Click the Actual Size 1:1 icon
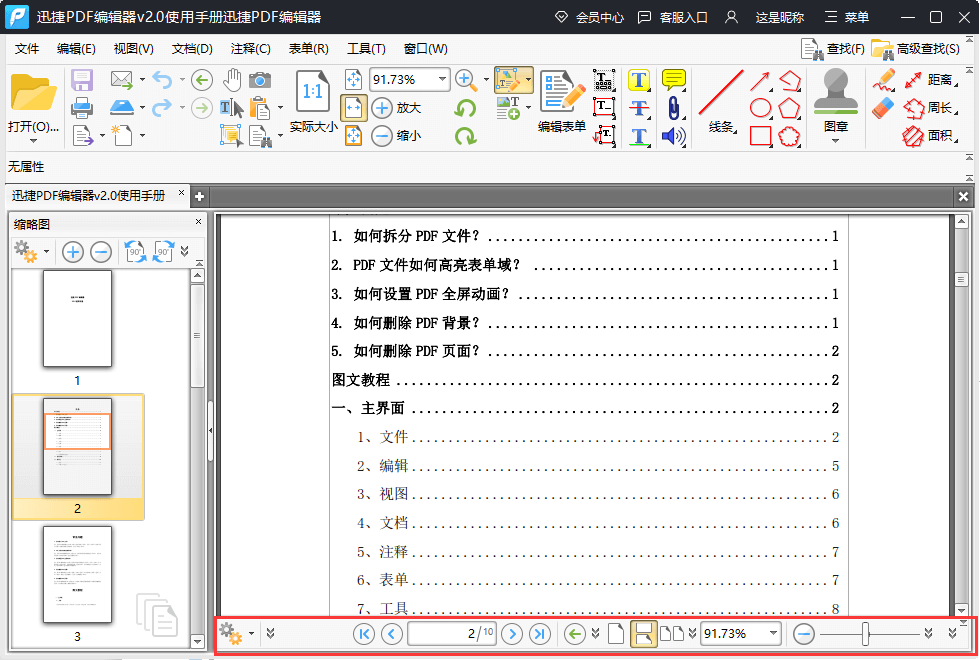Screen dimensions: 980x660 (x=312, y=92)
